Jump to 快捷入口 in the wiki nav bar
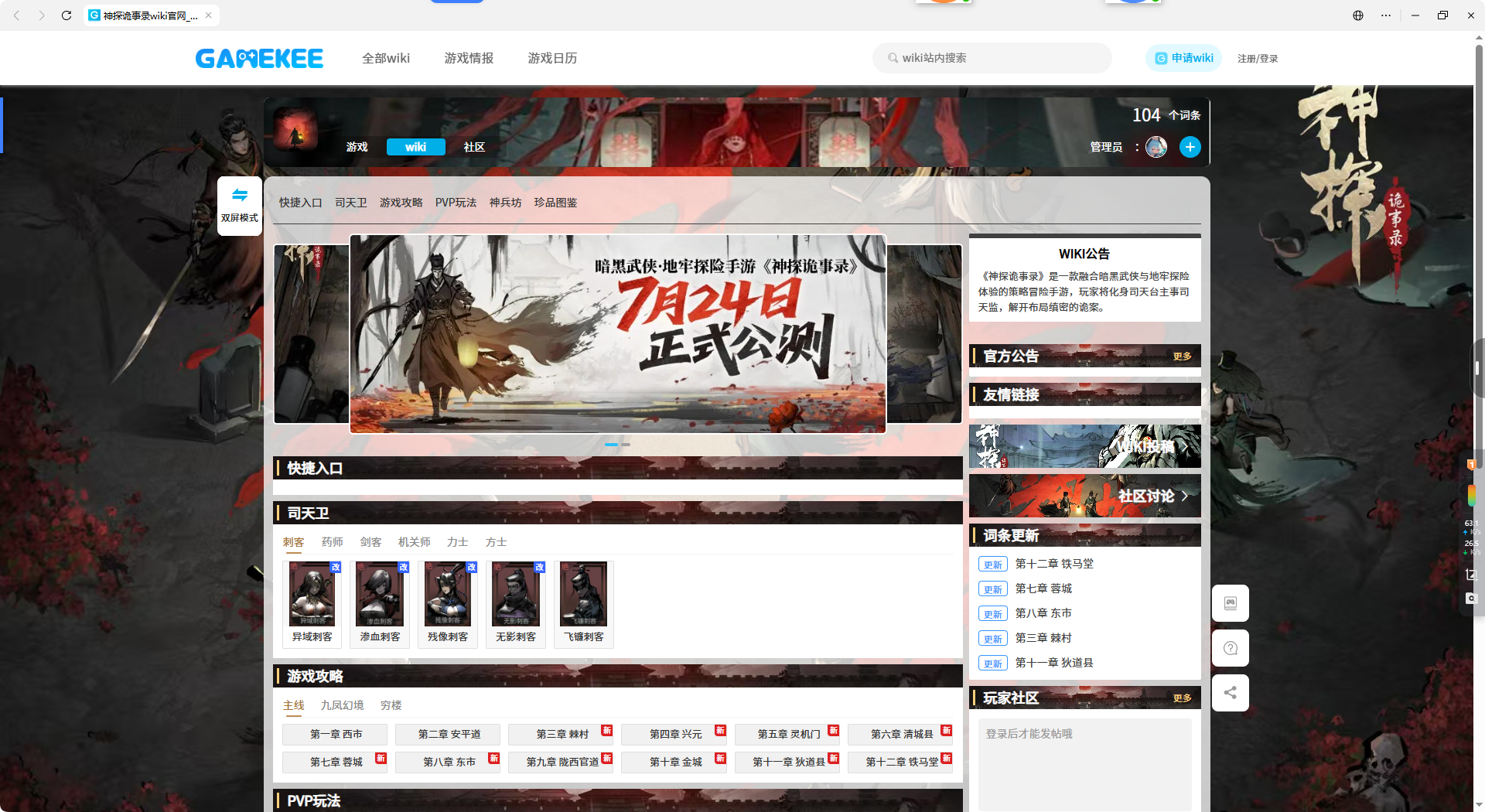This screenshot has height=812, width=1485. [301, 203]
